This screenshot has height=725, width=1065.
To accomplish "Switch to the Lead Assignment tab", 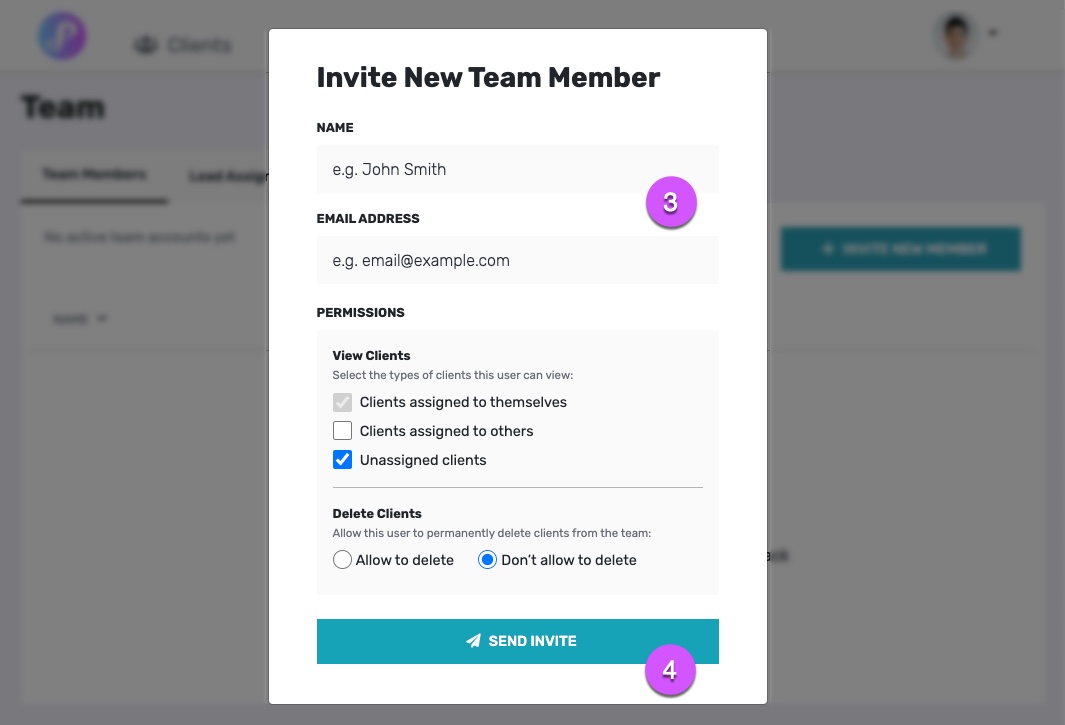I will coord(228,176).
